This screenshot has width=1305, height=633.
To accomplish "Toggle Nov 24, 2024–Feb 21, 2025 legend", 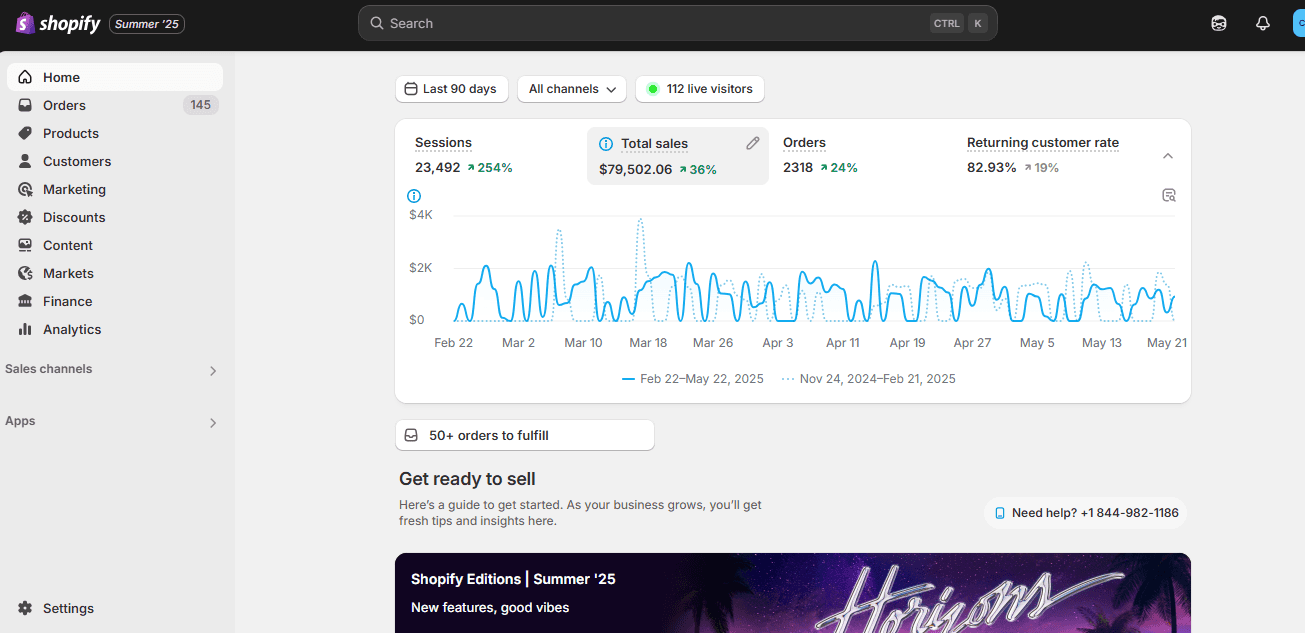I will pyautogui.click(x=869, y=379).
